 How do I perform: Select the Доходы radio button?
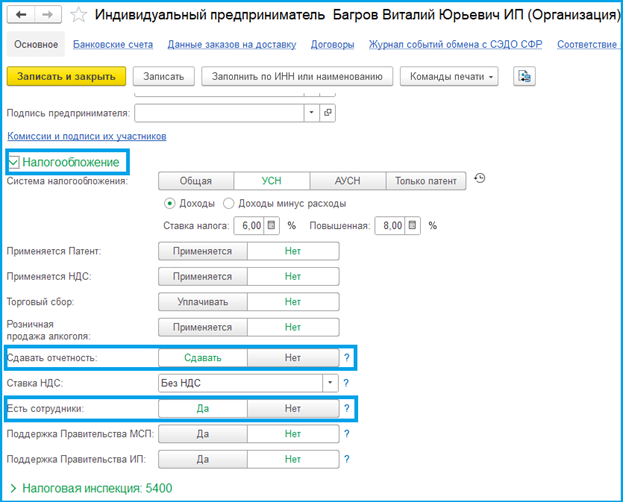pos(169,204)
